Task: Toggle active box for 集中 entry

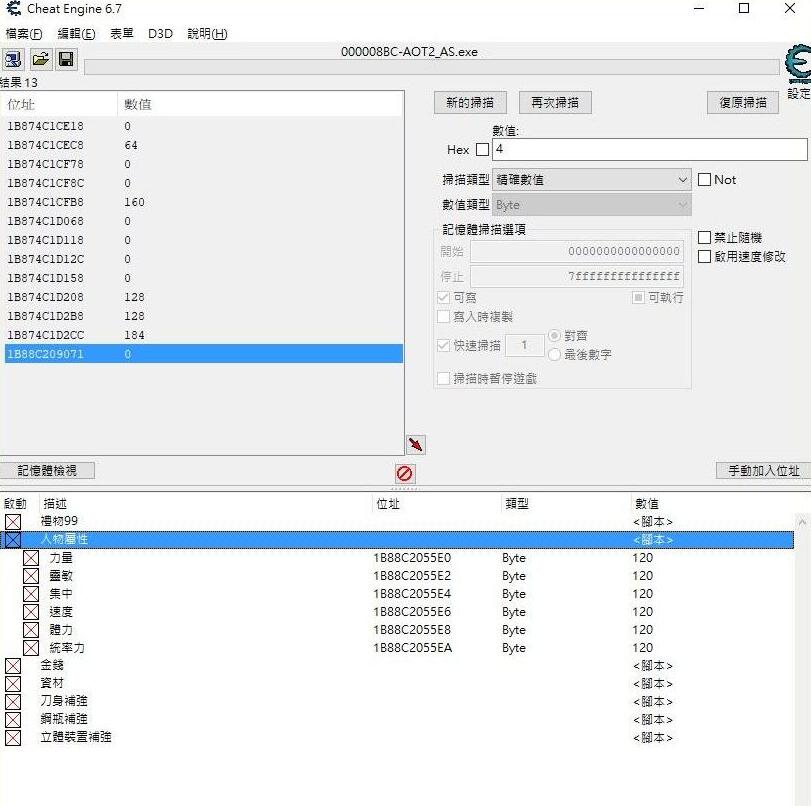Action: [31, 594]
